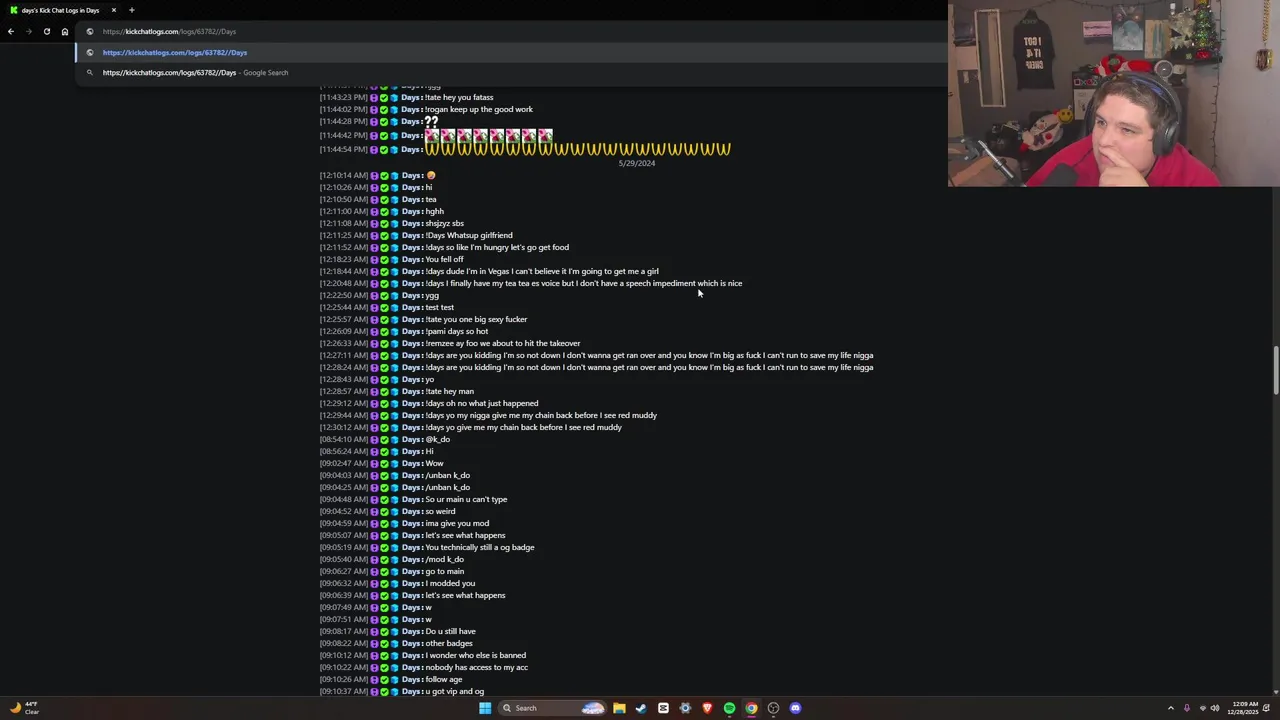
Task: Click the '@k_do' message at 08:54:10 AM
Action: [437, 439]
